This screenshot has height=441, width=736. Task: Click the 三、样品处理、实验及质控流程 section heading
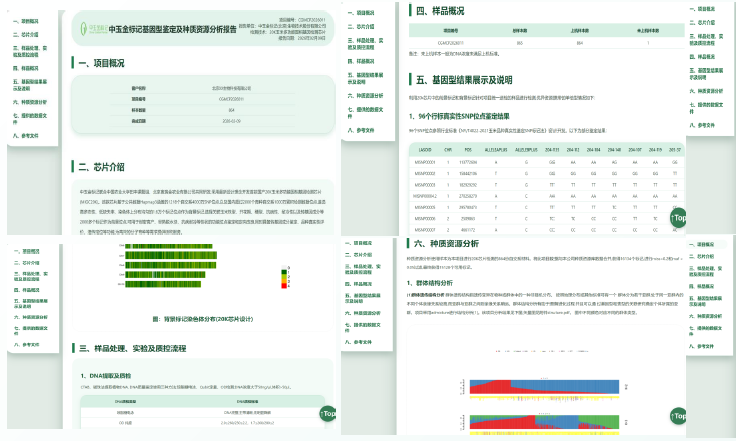point(133,349)
